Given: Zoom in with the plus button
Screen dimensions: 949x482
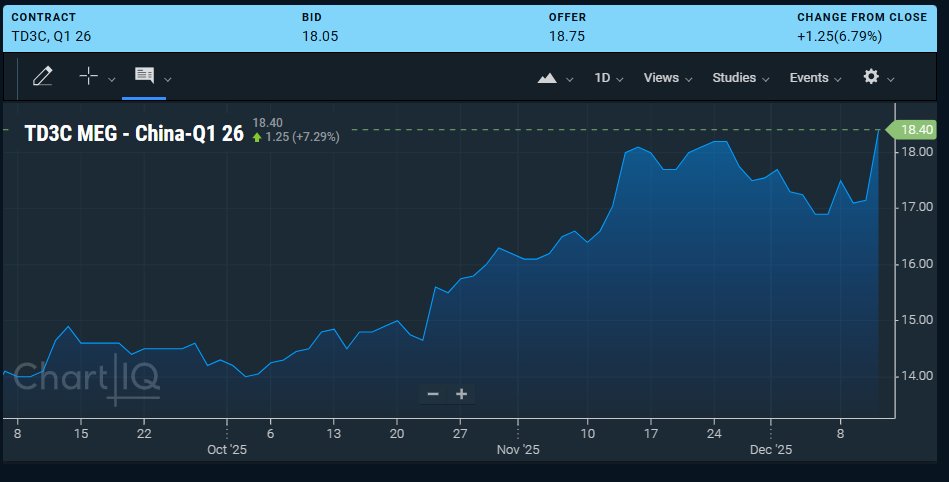Looking at the screenshot, I should pyautogui.click(x=461, y=394).
